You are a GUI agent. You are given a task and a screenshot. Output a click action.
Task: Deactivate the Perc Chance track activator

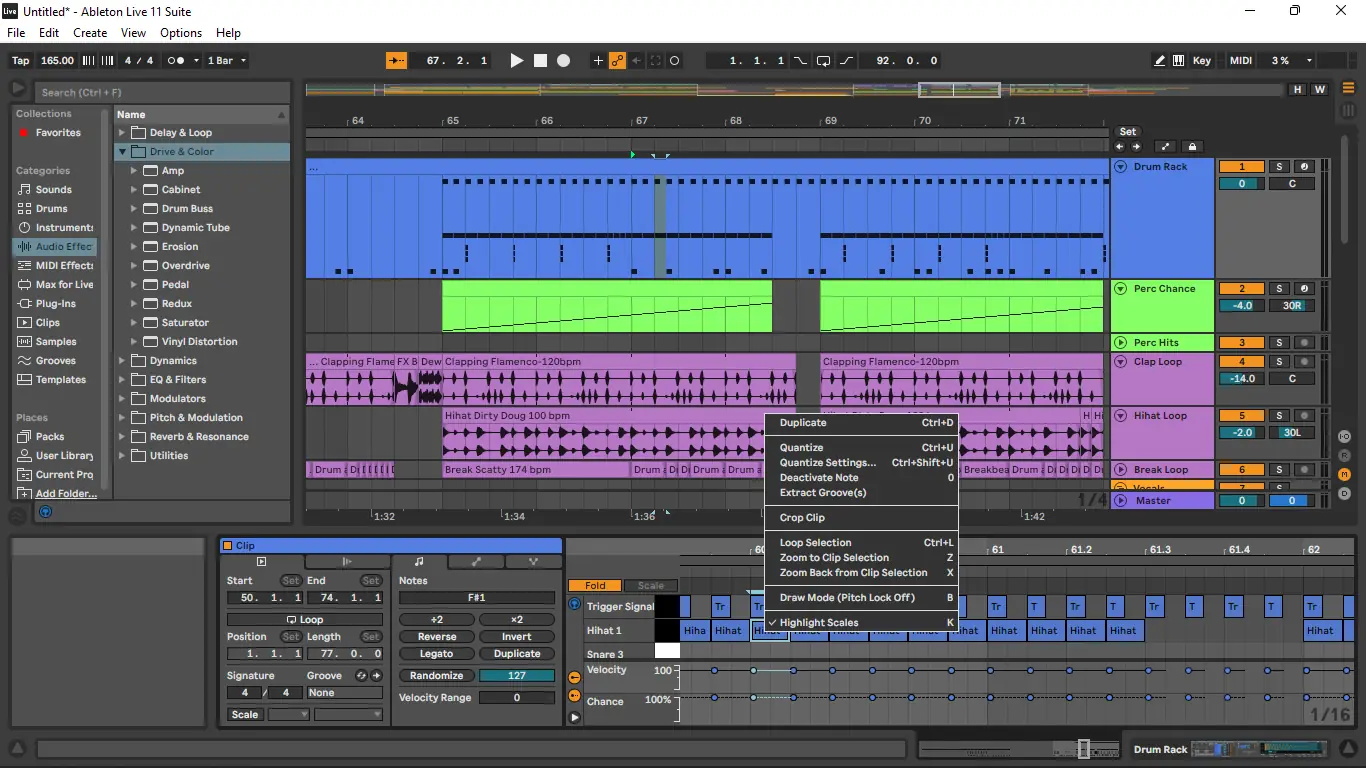tap(1242, 289)
